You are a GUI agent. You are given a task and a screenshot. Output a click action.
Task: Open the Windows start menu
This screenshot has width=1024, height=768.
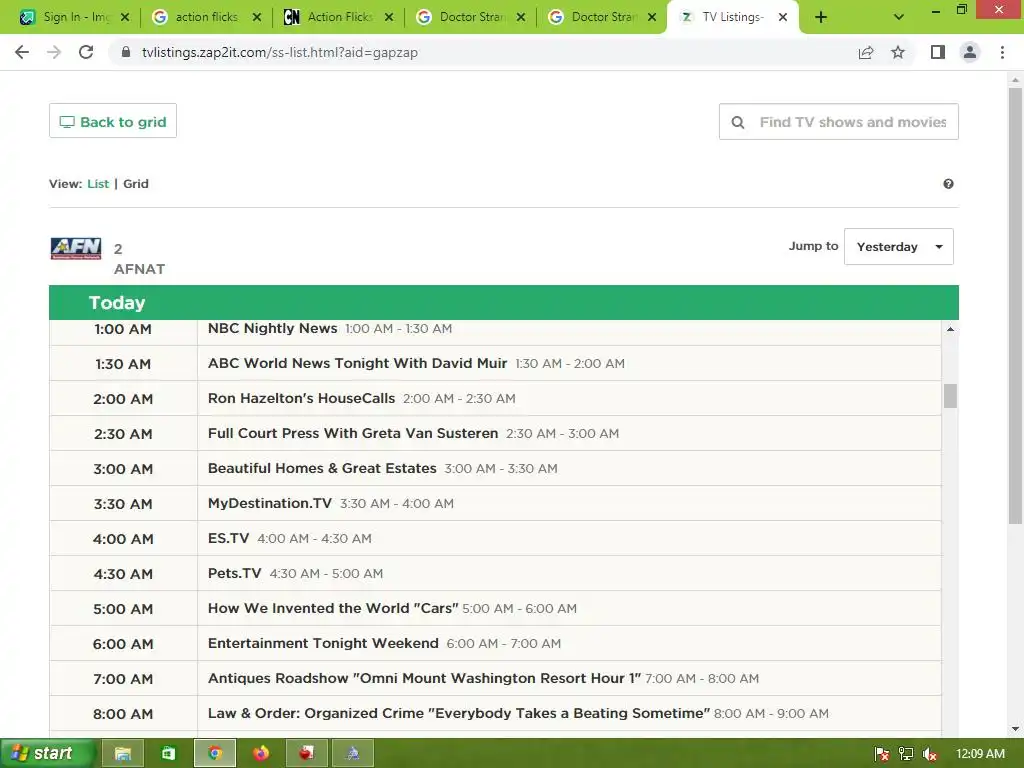point(46,754)
